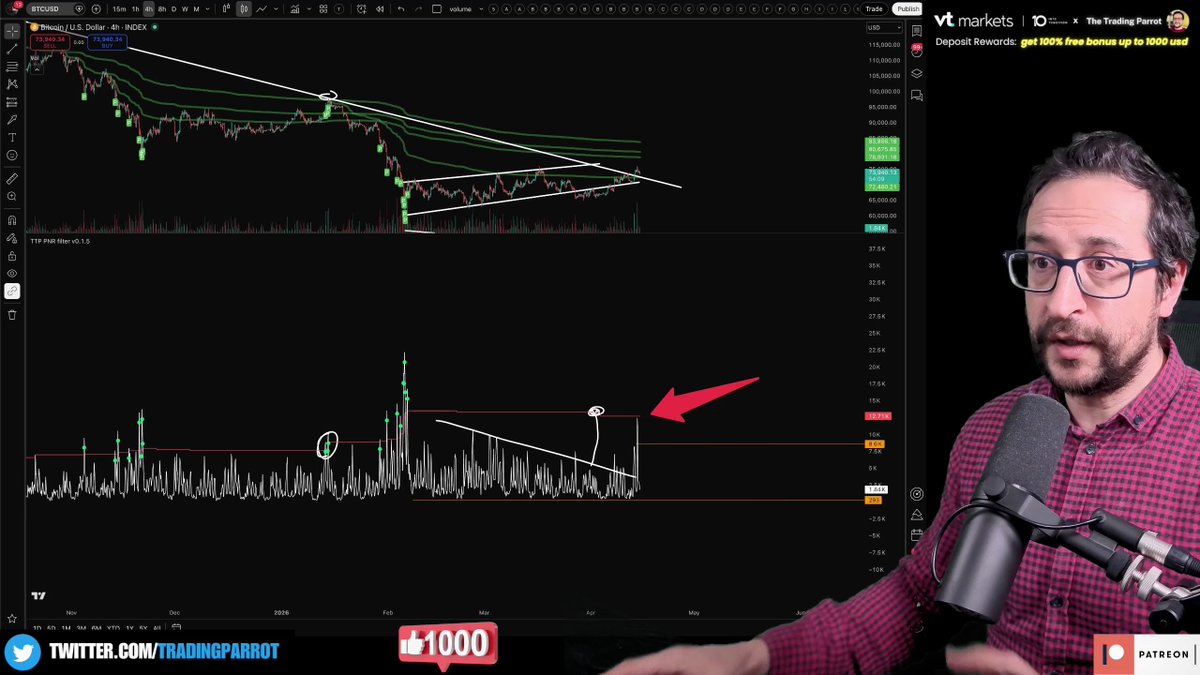Expand the chart style dropdown
The width and height of the screenshot is (1200, 675).
(277, 9)
